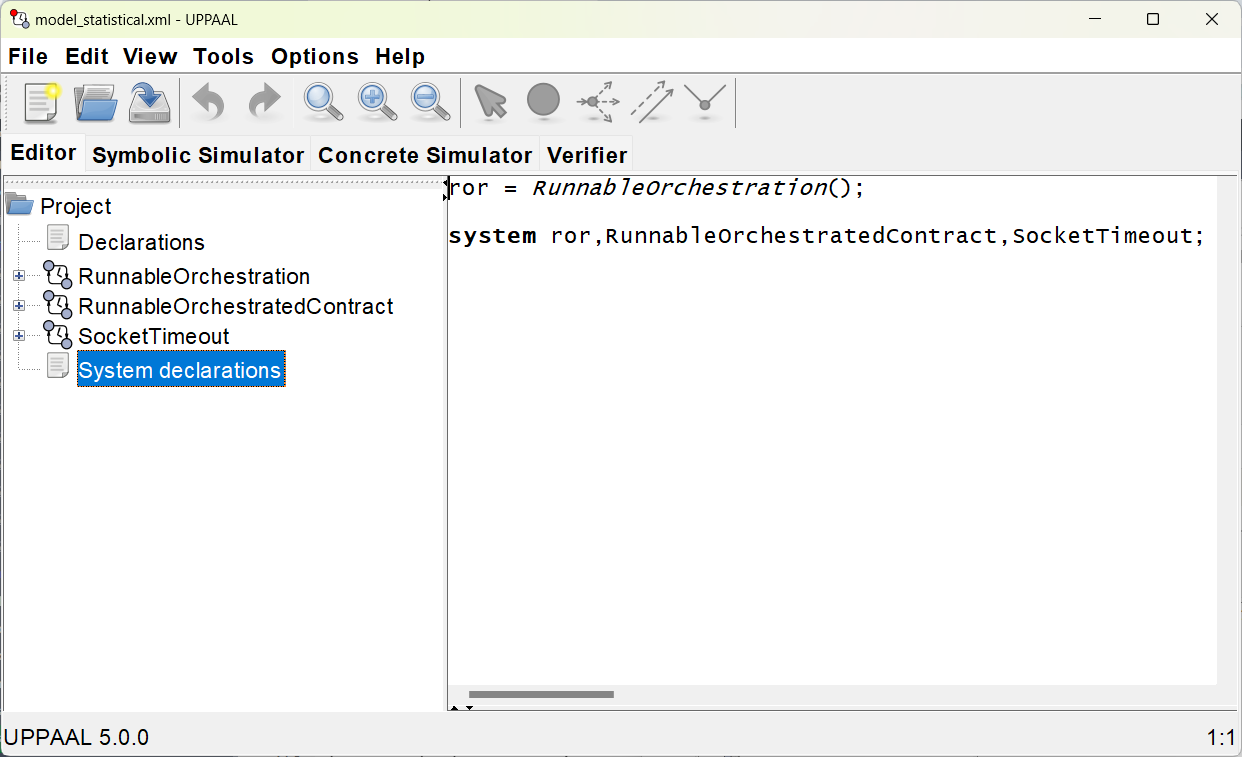Click the Zoom out magnifier icon
This screenshot has width=1242, height=757.
tap(431, 102)
